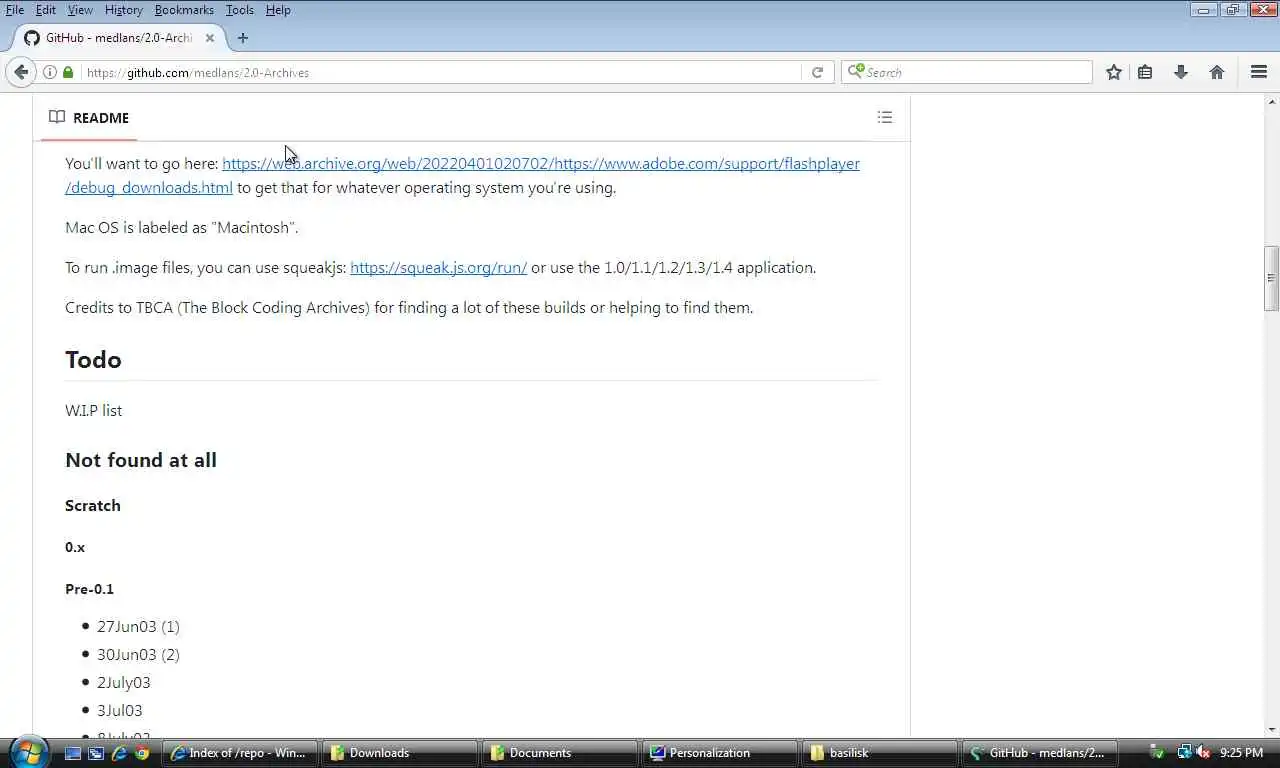Click the 0.x heading

[x=75, y=547]
